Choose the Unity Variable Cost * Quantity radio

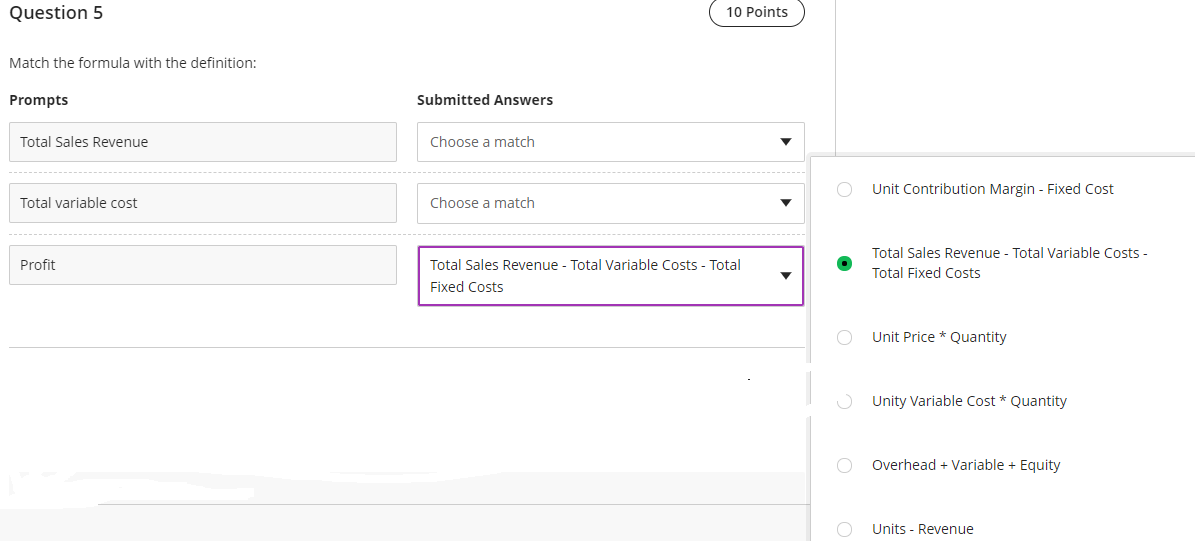[844, 402]
